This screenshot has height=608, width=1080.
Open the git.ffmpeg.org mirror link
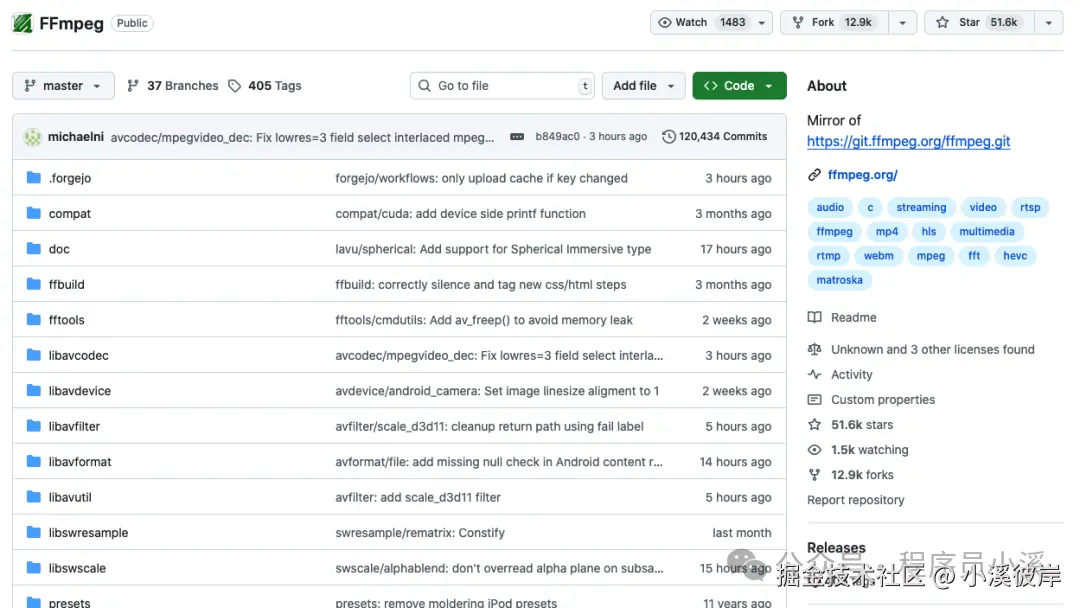point(908,141)
